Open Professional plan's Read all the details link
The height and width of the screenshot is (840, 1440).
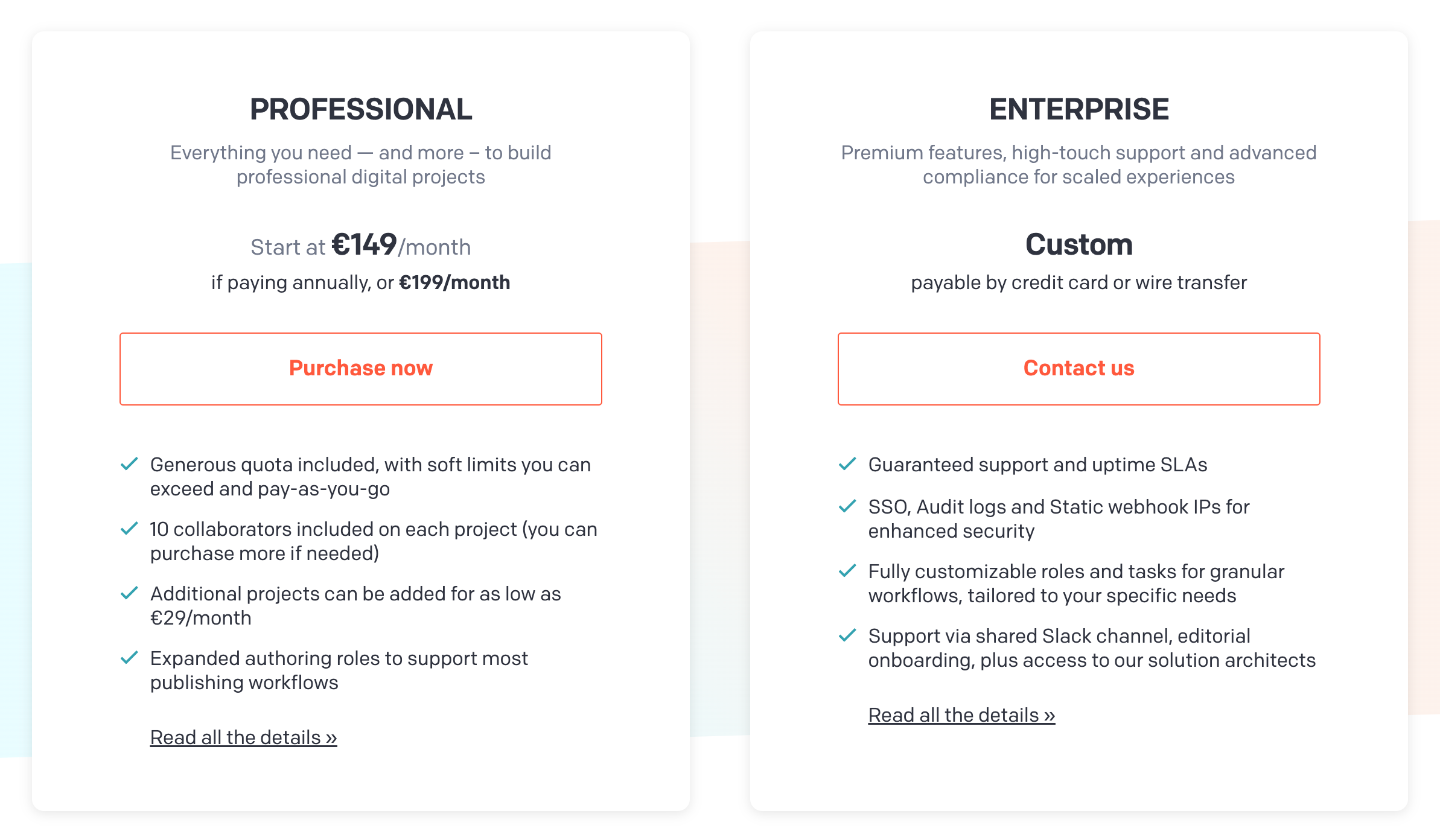(243, 737)
